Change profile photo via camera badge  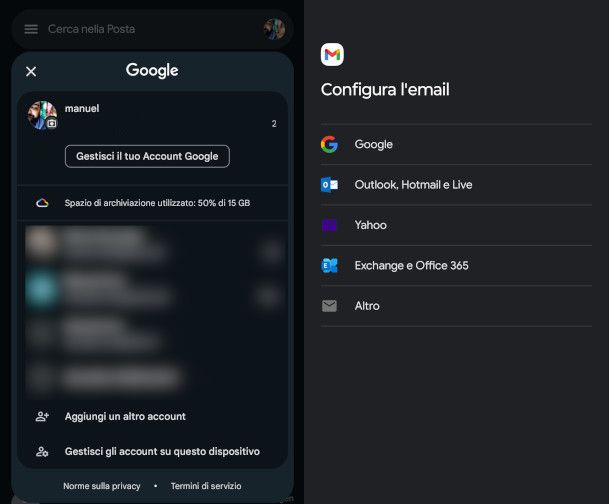(x=52, y=124)
